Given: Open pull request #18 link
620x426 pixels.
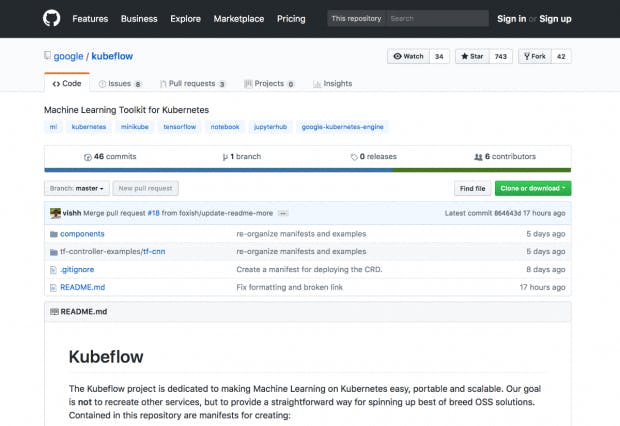Looking at the screenshot, I should click(153, 213).
